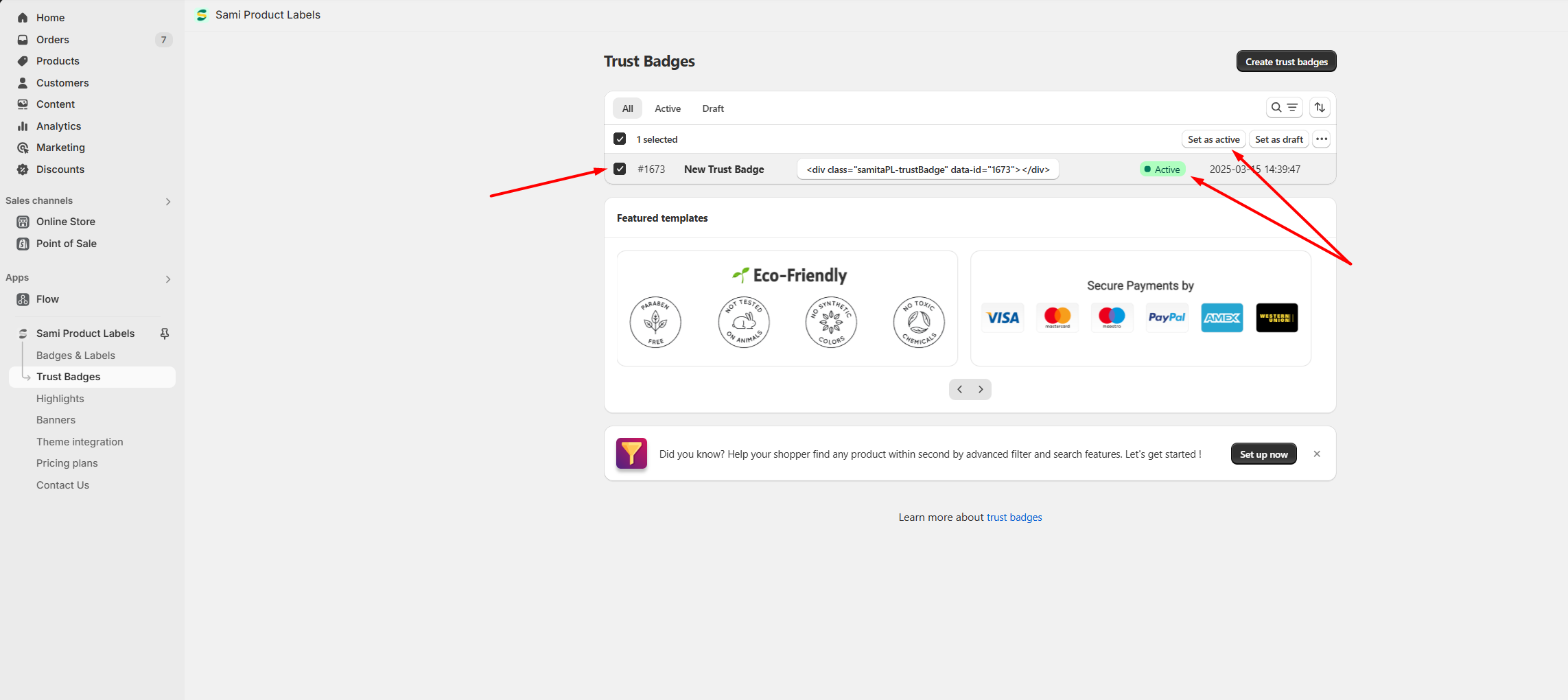Click the PayPal payment logo
The width and height of the screenshot is (1568, 700).
1167,318
